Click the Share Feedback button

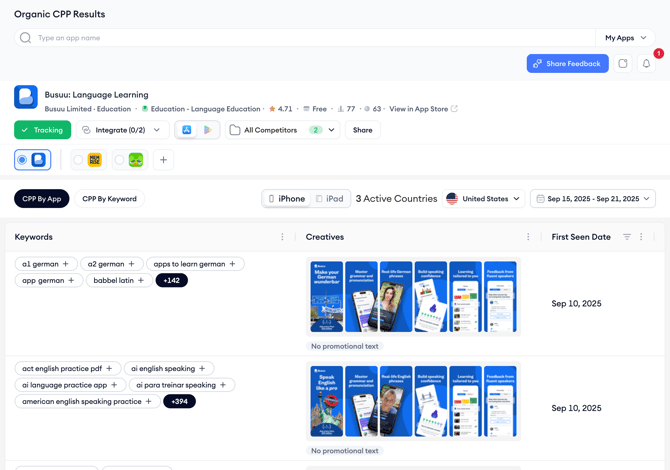click(x=567, y=63)
